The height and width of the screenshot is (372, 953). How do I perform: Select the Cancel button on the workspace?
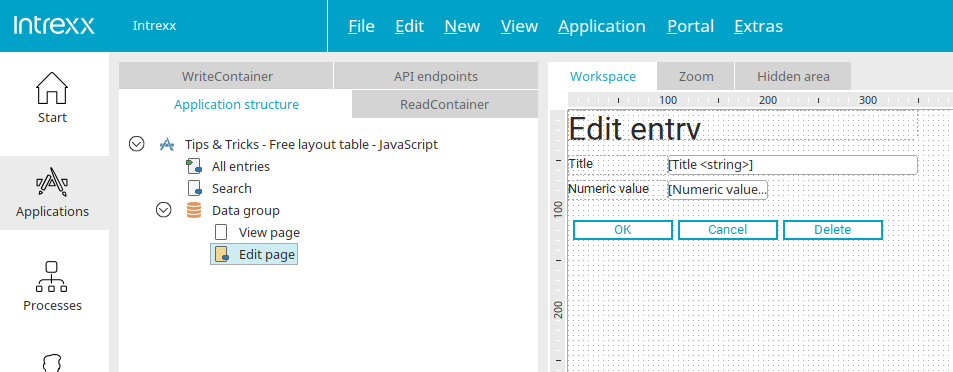(x=728, y=230)
